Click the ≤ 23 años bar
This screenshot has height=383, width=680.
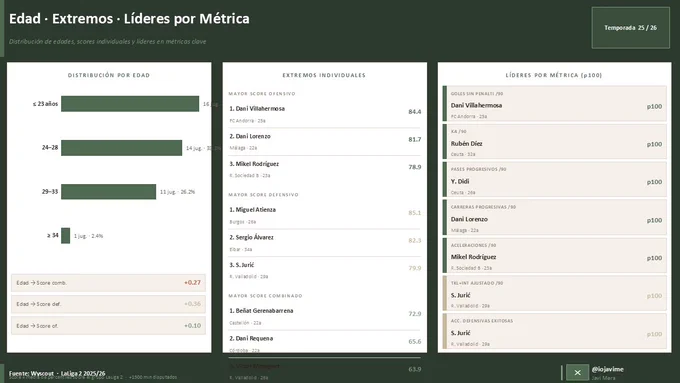tap(130, 104)
